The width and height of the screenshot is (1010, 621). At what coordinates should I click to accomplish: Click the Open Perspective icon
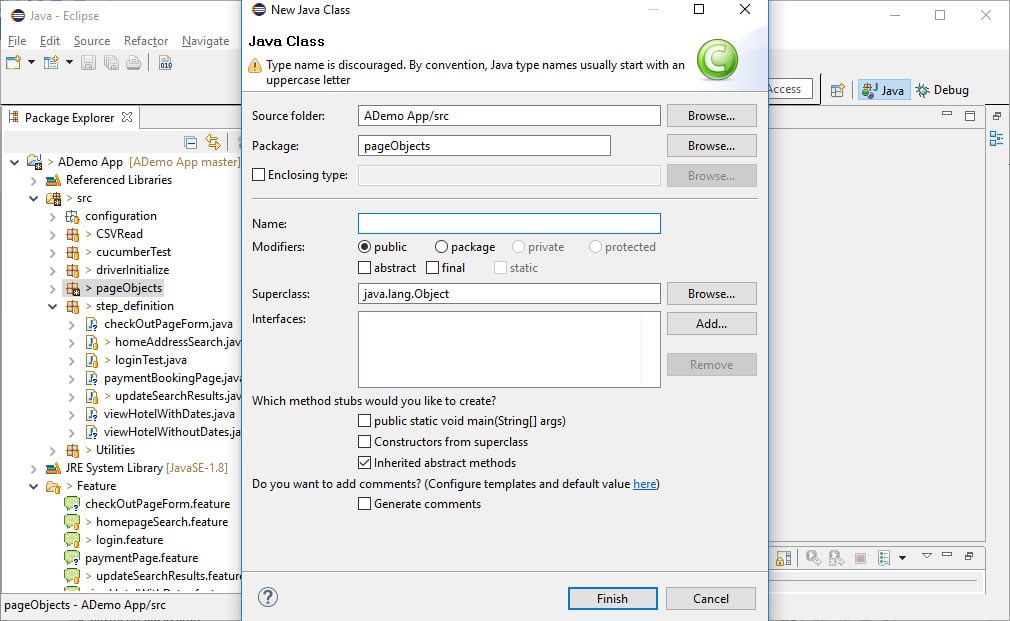[x=837, y=90]
